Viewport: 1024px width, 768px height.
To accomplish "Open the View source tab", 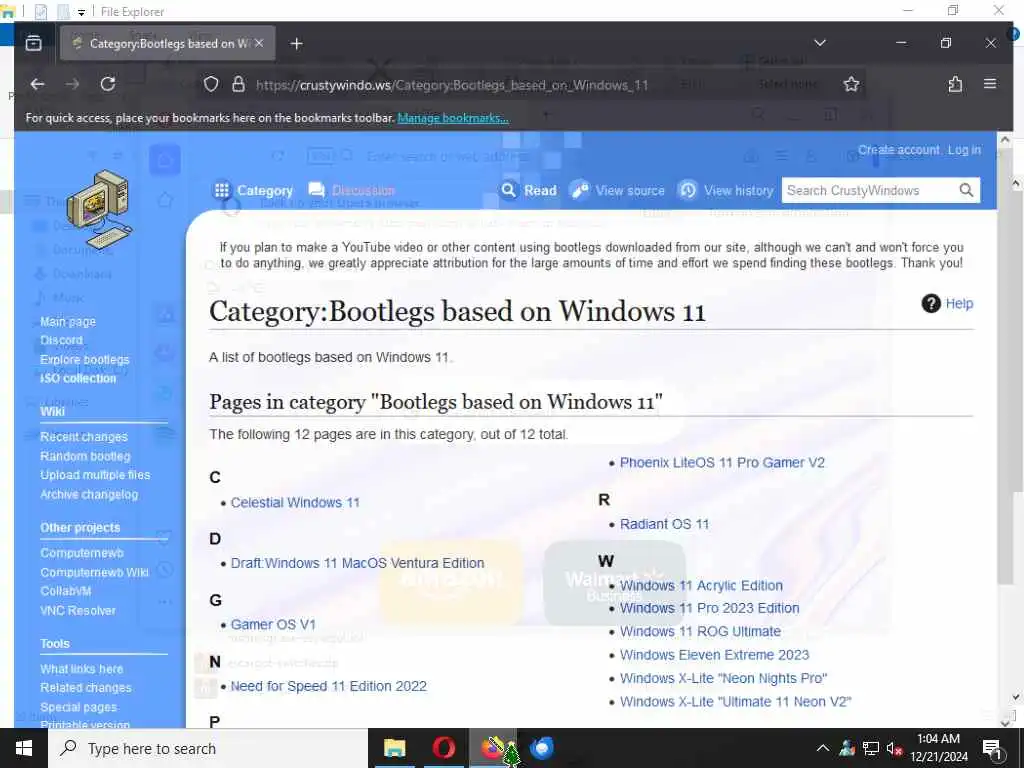I will (617, 190).
